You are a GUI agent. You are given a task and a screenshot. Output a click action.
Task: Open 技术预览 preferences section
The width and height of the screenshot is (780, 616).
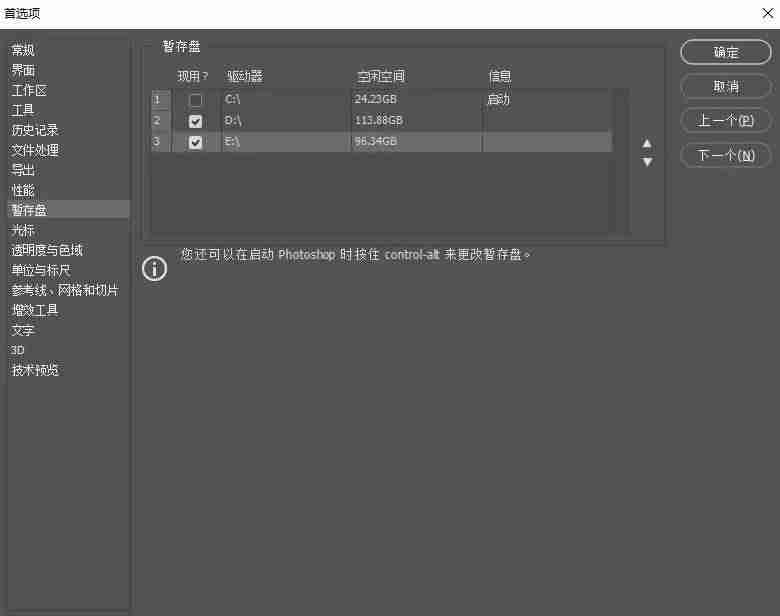pos(35,370)
